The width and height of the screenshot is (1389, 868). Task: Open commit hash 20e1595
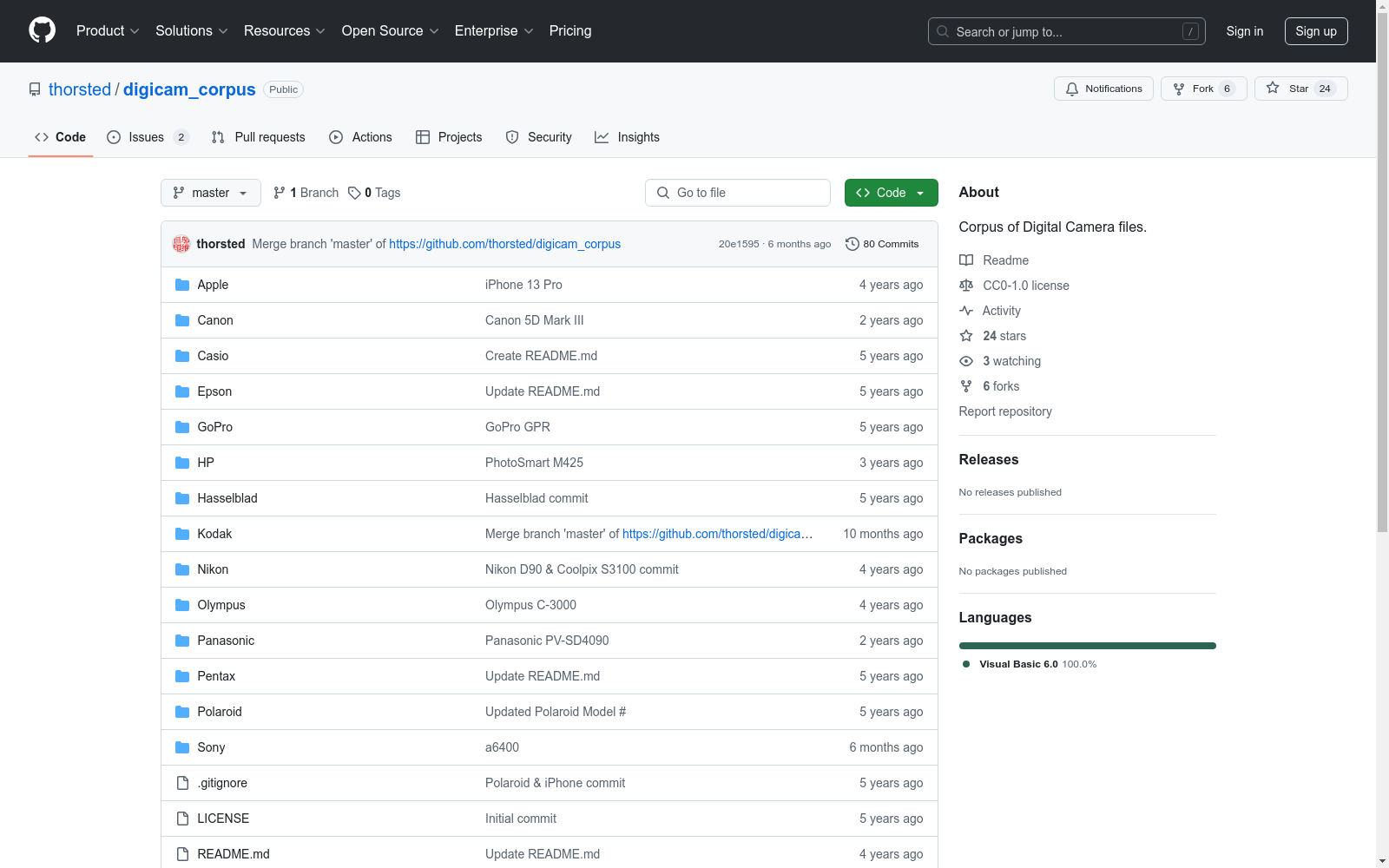[x=739, y=244]
